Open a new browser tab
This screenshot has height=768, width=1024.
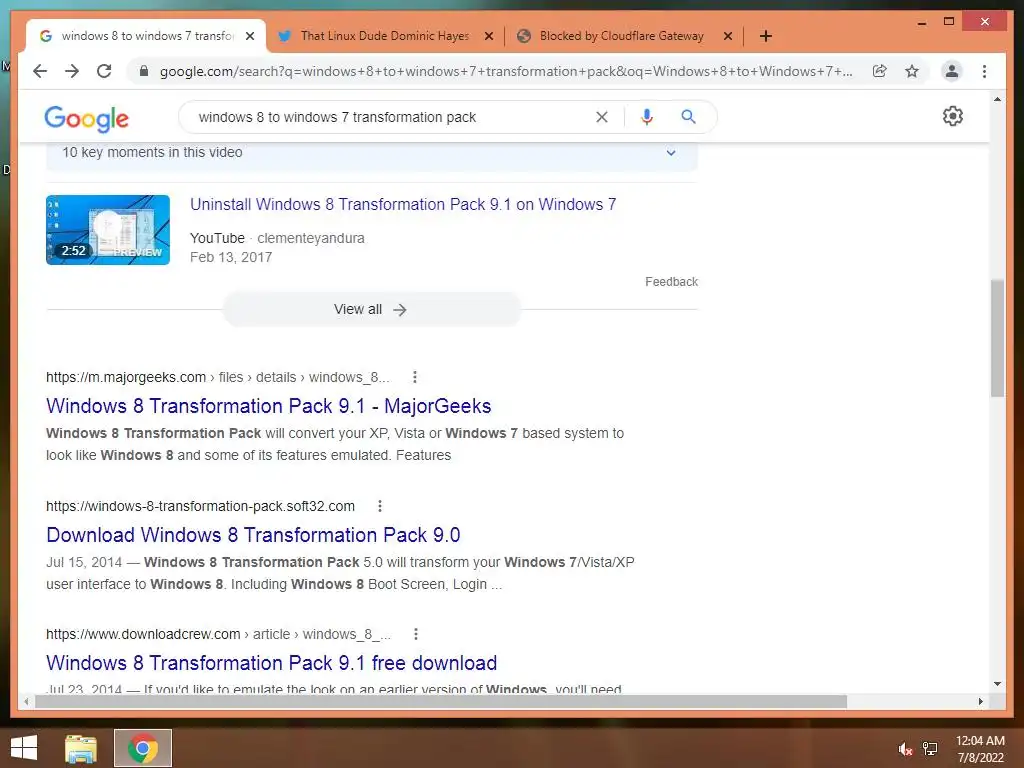[x=765, y=36]
